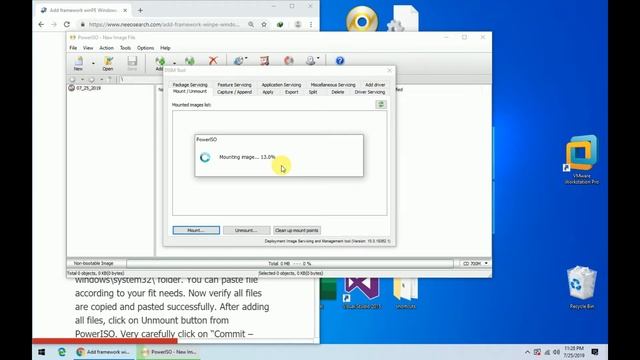Click the Chrome back arrow
Screen dimensions: 640x360
(x=41, y=24)
